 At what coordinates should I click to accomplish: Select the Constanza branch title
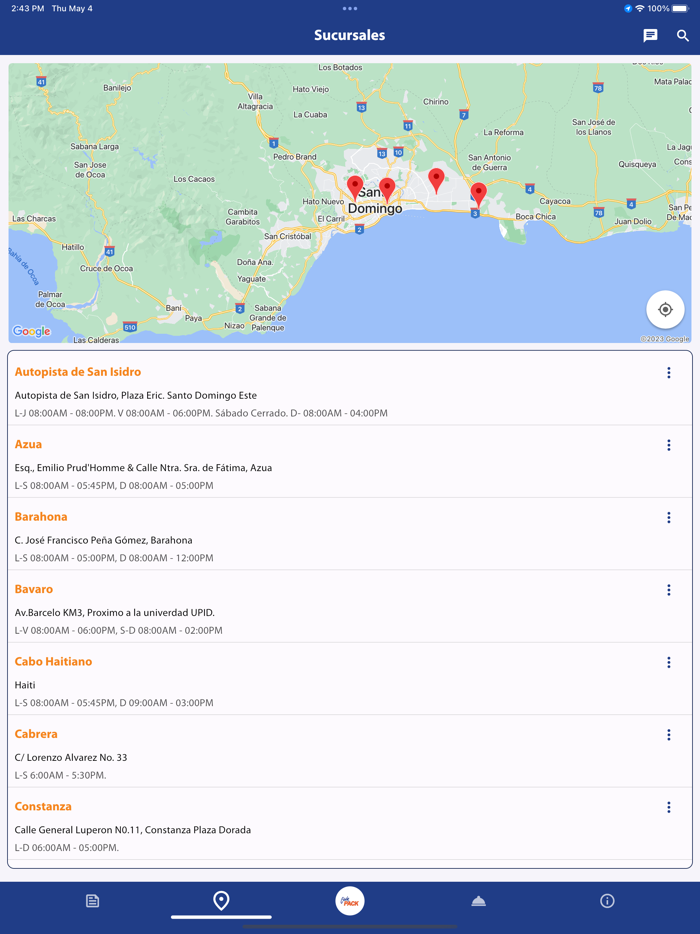tap(43, 806)
